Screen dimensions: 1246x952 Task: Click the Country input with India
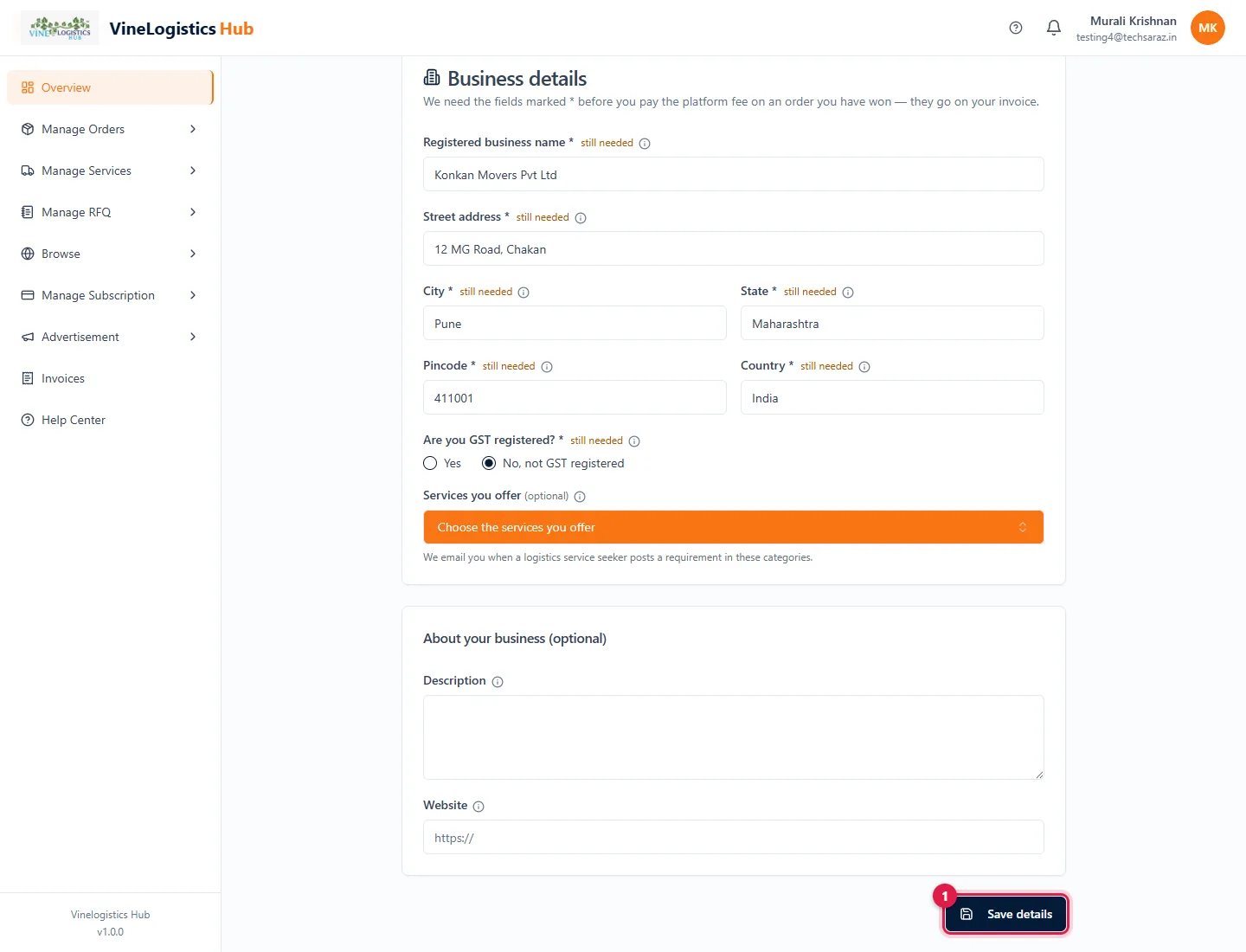coord(892,397)
